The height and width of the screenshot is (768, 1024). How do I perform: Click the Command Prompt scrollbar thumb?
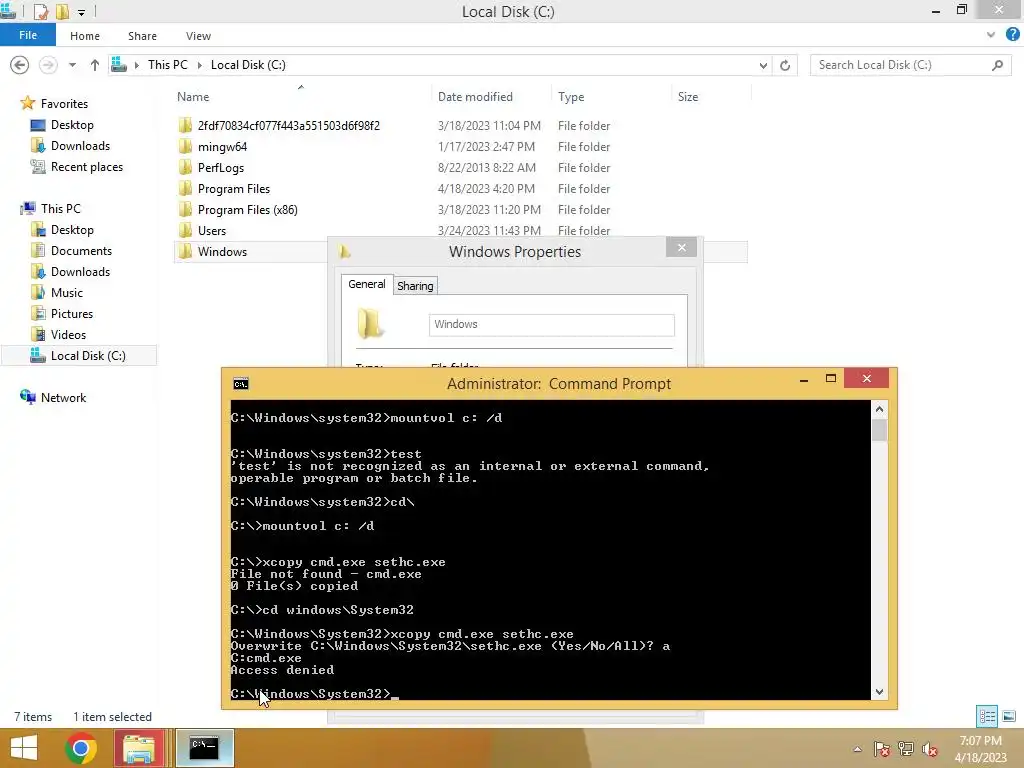[879, 430]
